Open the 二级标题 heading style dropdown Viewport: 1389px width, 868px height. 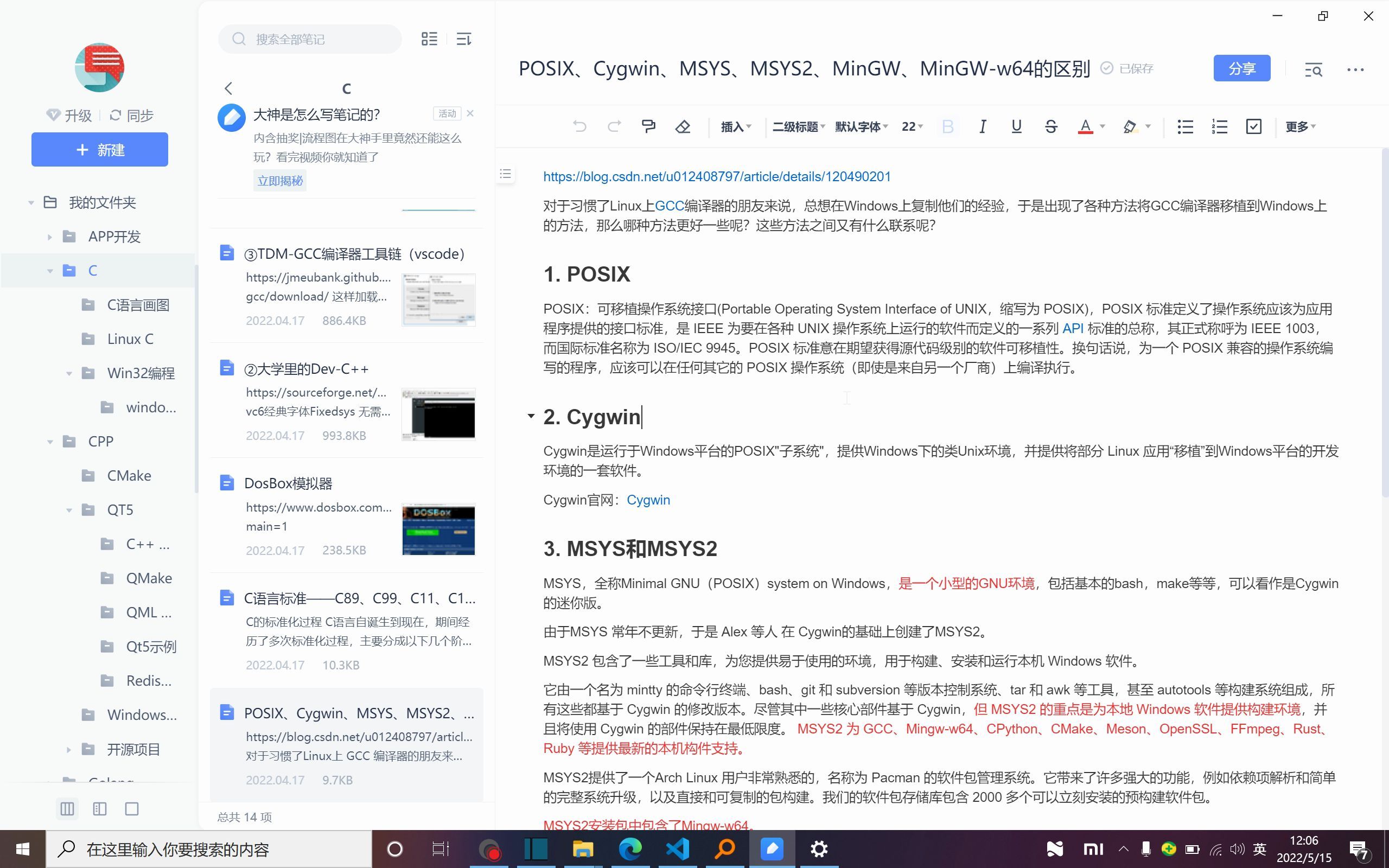[x=798, y=126]
